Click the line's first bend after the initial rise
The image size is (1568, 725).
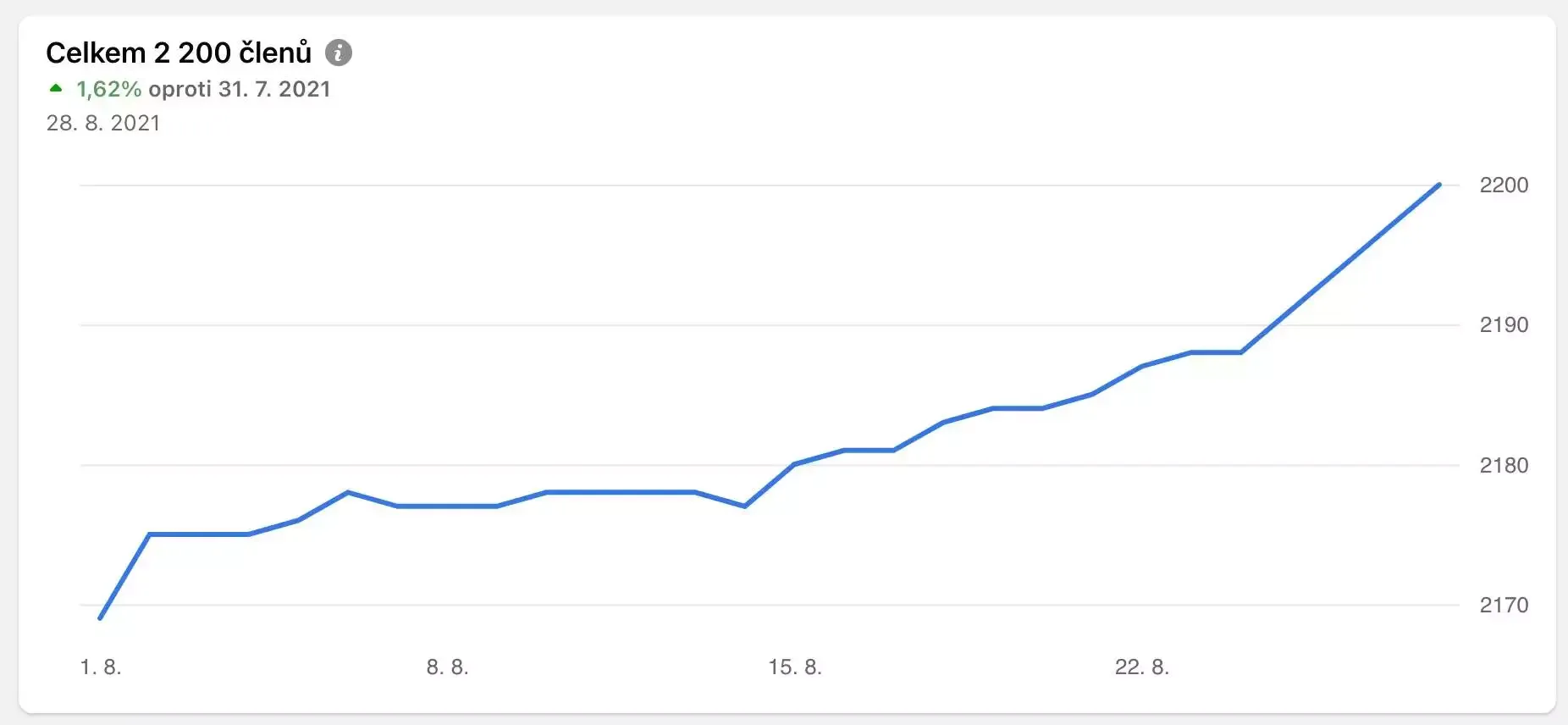coord(150,534)
